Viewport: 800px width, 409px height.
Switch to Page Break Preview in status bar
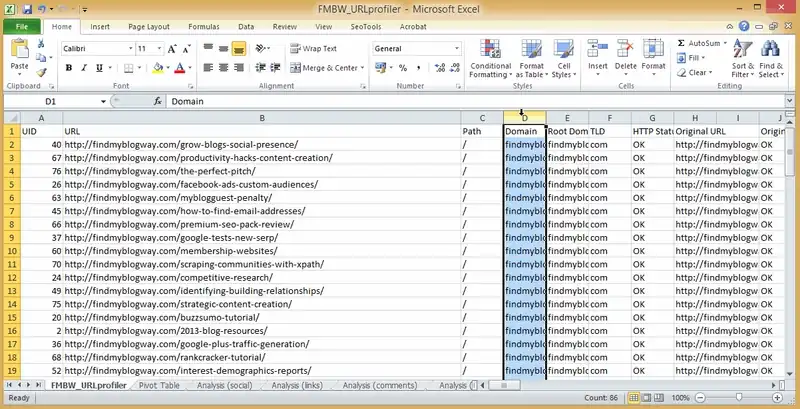pos(659,398)
